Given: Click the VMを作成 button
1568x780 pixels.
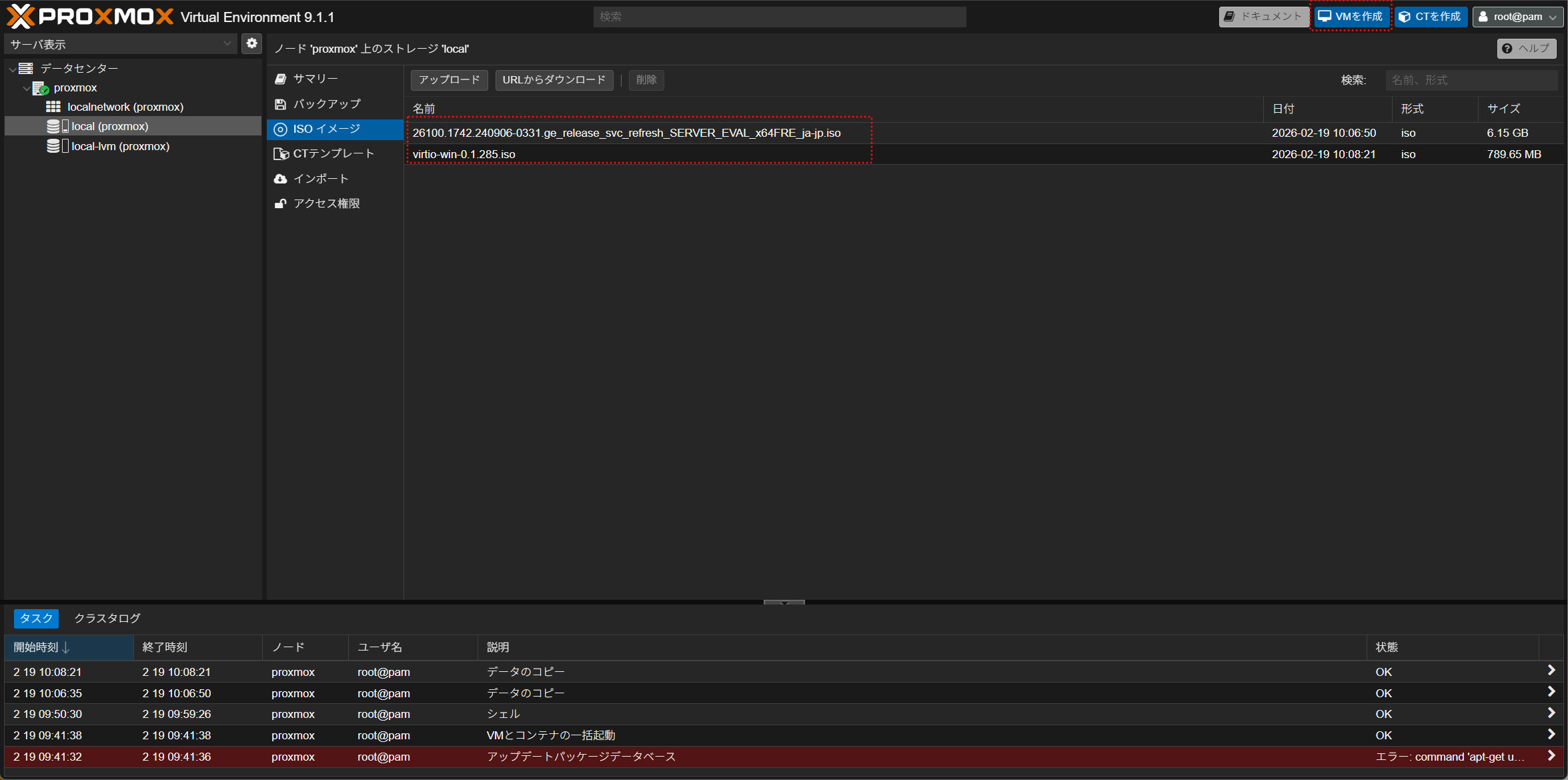Looking at the screenshot, I should (x=1351, y=17).
